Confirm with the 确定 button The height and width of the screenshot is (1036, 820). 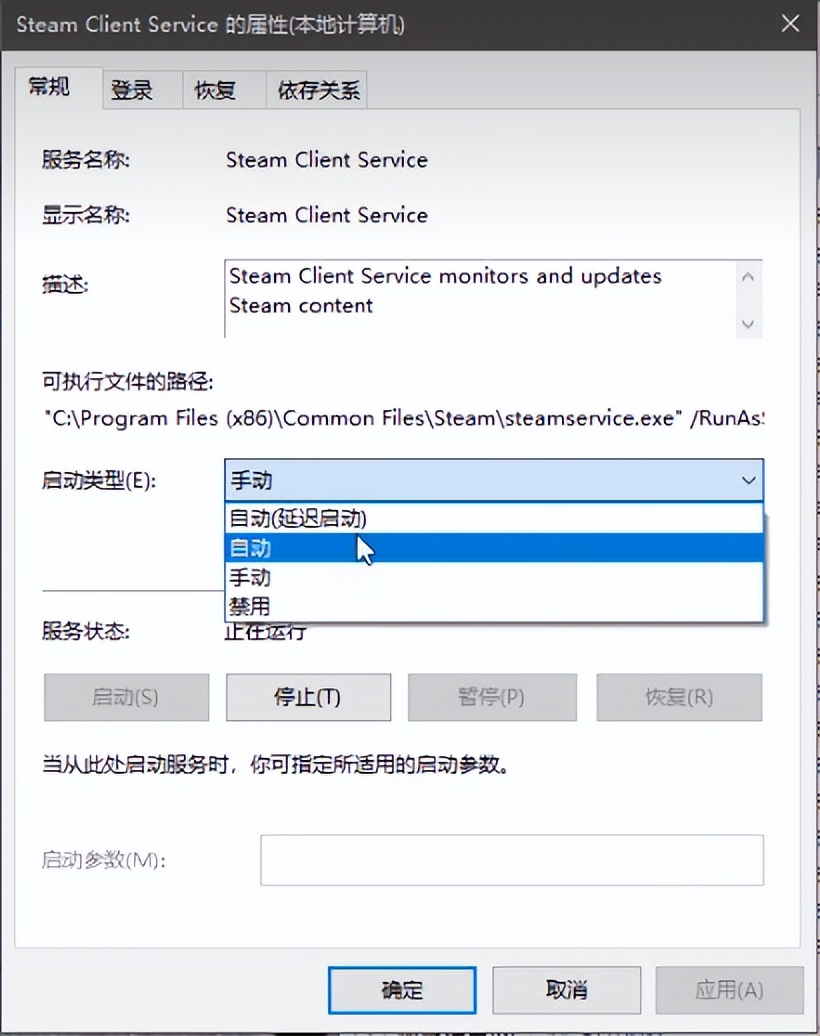[x=402, y=990]
